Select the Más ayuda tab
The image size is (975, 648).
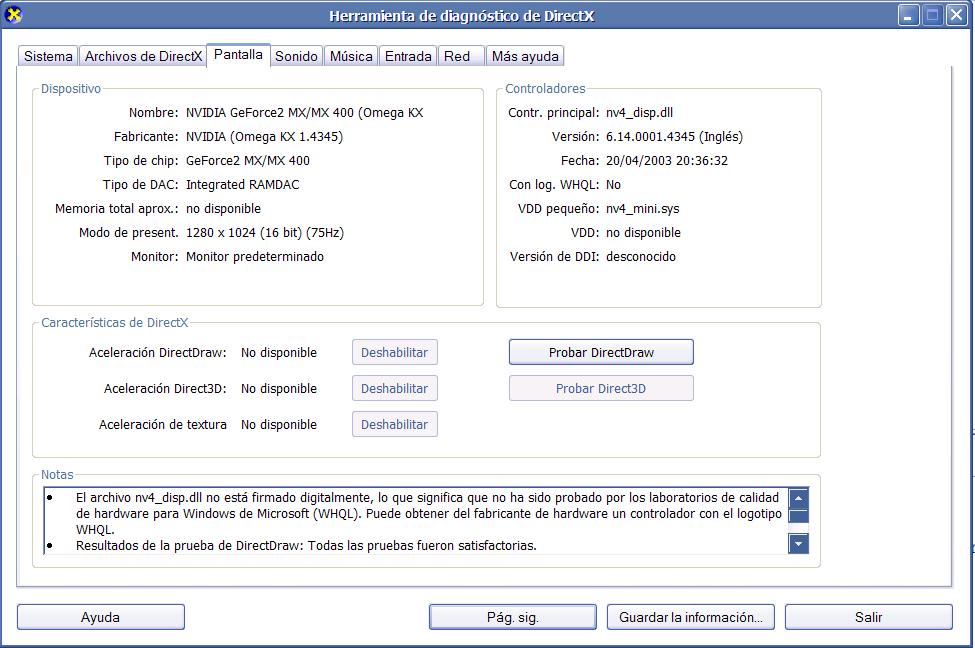point(525,56)
